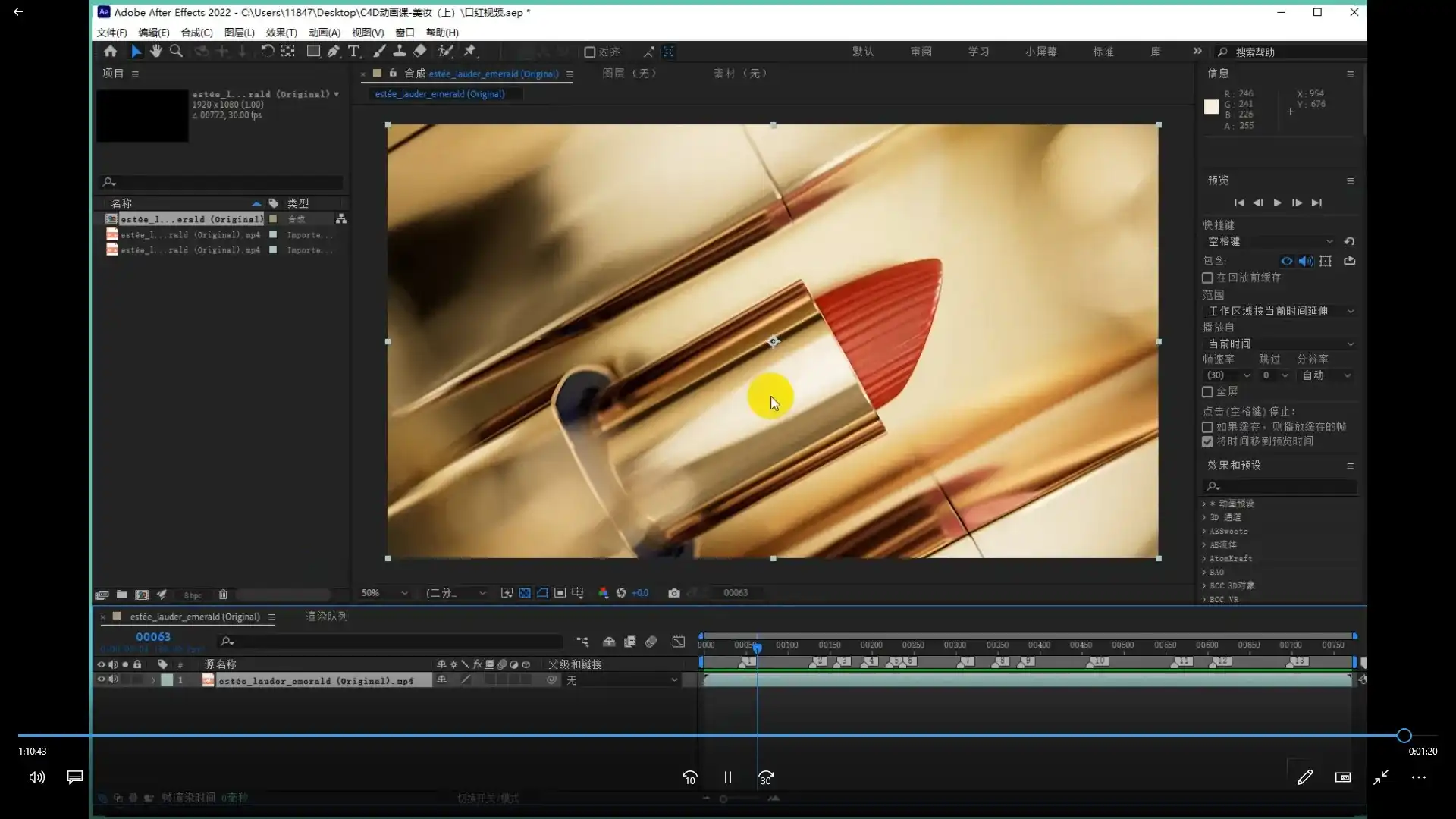The height and width of the screenshot is (819, 1456).
Task: Select the Puppet Pin tool
Action: coord(470,51)
